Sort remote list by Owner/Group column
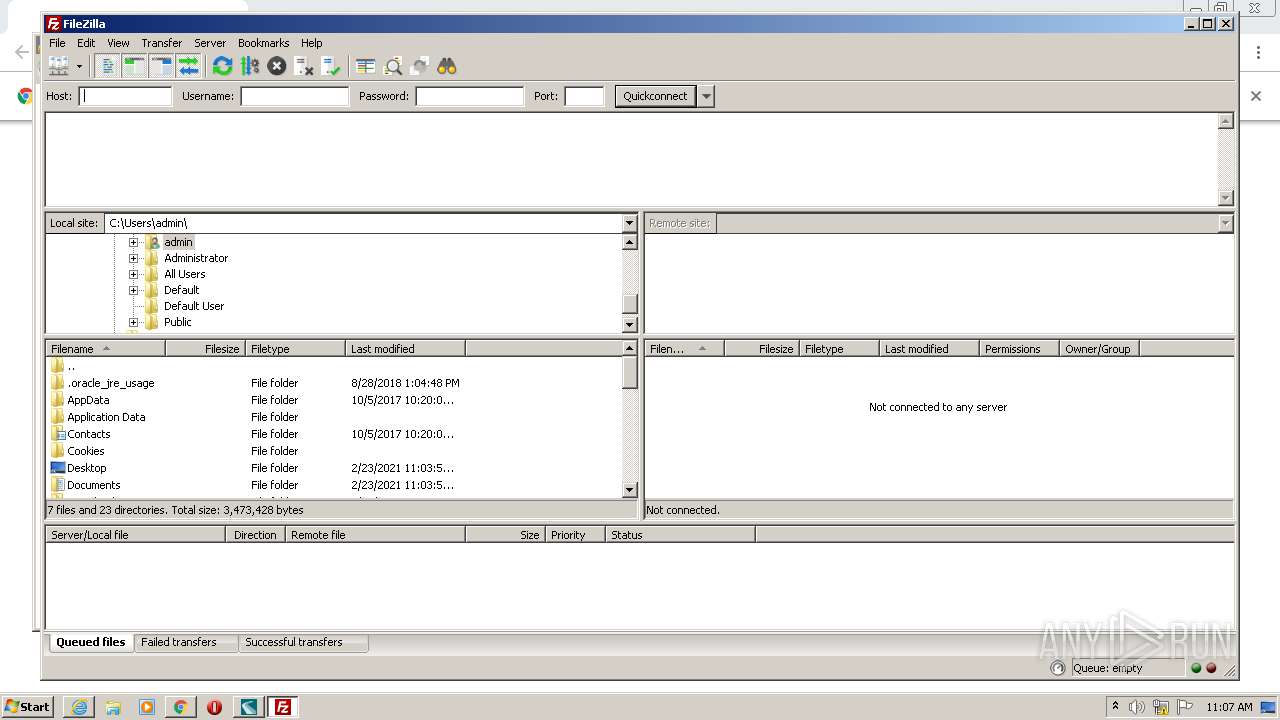The image size is (1280, 720). click(x=1099, y=349)
